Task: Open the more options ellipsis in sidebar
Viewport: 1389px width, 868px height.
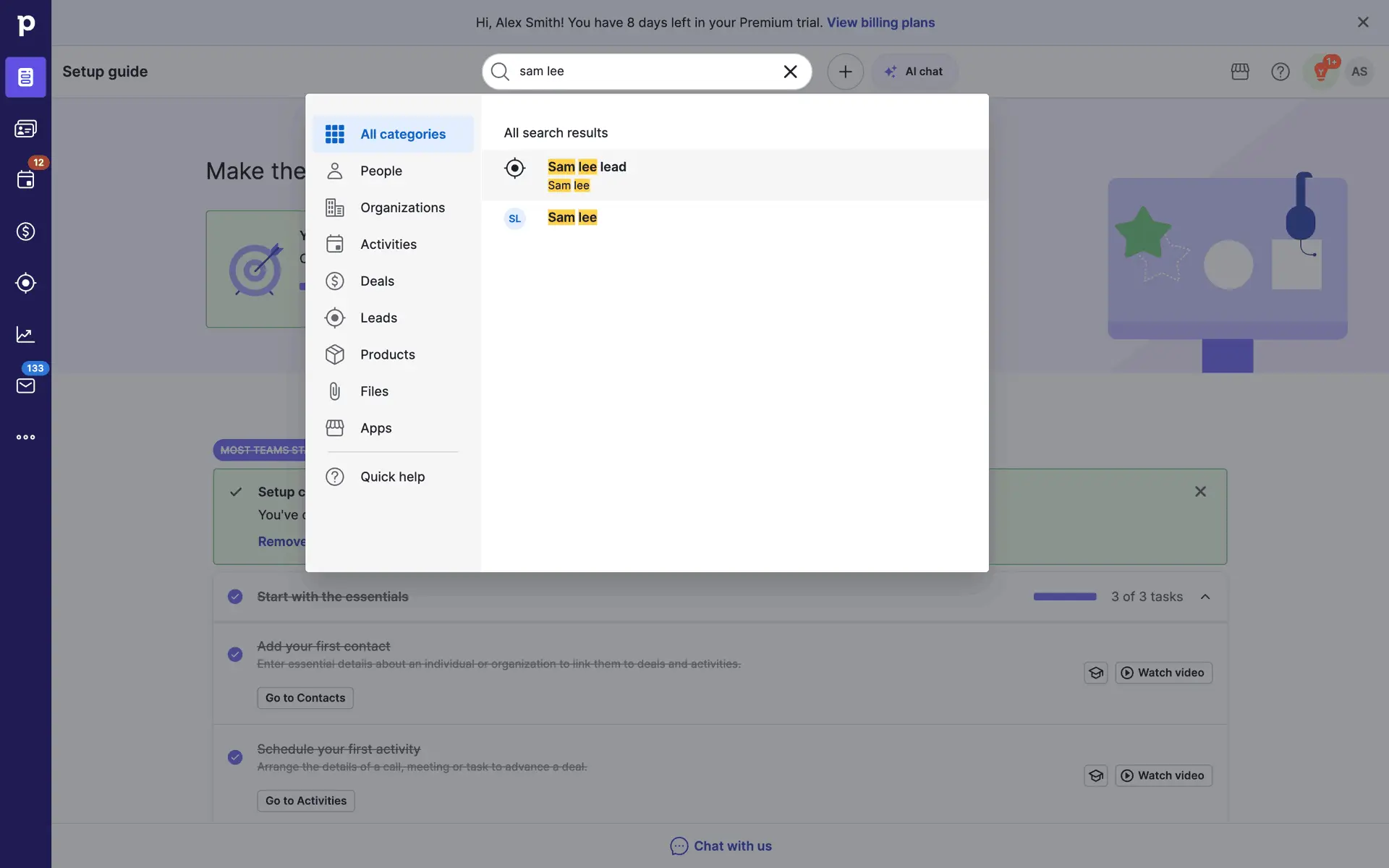Action: pyautogui.click(x=25, y=437)
